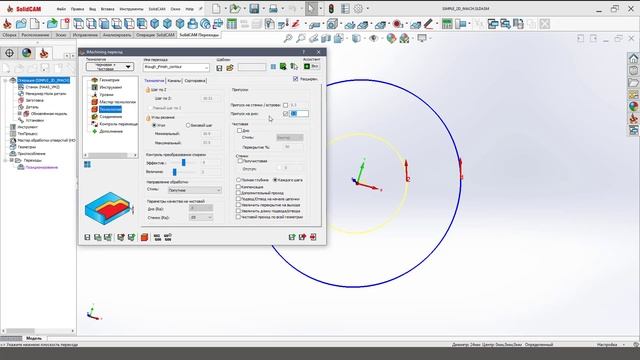Switch to the 'Эскиз' ribbon tab

pos(61,35)
